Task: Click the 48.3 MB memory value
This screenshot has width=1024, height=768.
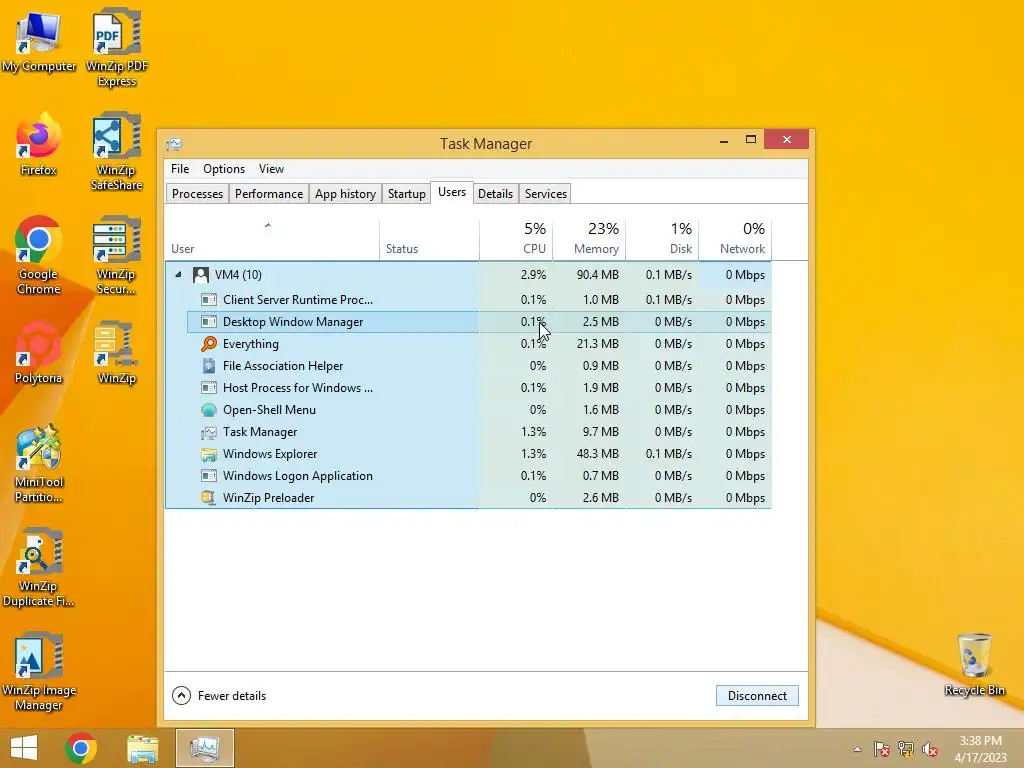Action: 598,454
